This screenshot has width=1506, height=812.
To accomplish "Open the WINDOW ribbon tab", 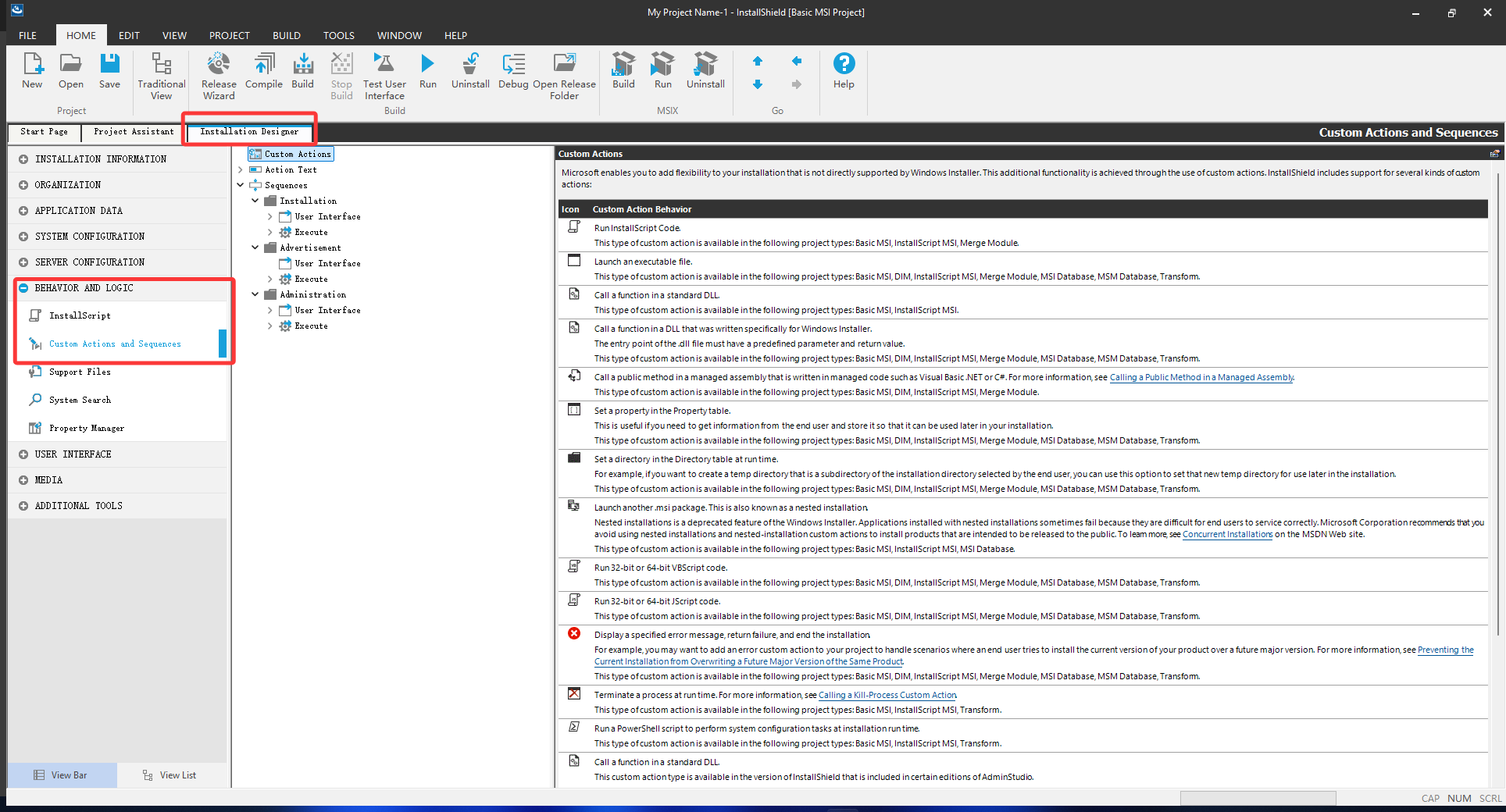I will point(399,35).
